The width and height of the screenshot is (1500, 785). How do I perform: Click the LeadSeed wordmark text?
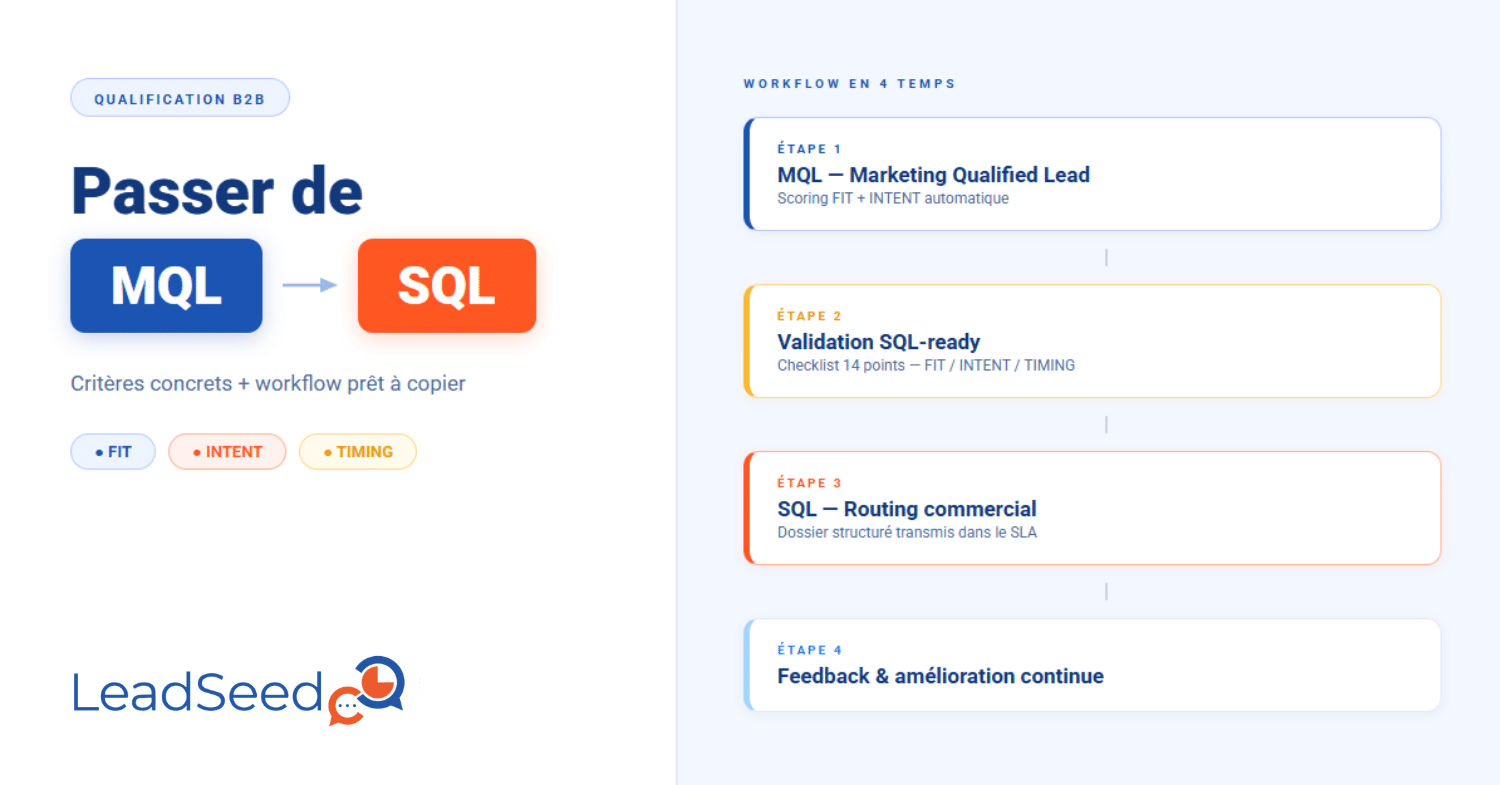pyautogui.click(x=198, y=692)
